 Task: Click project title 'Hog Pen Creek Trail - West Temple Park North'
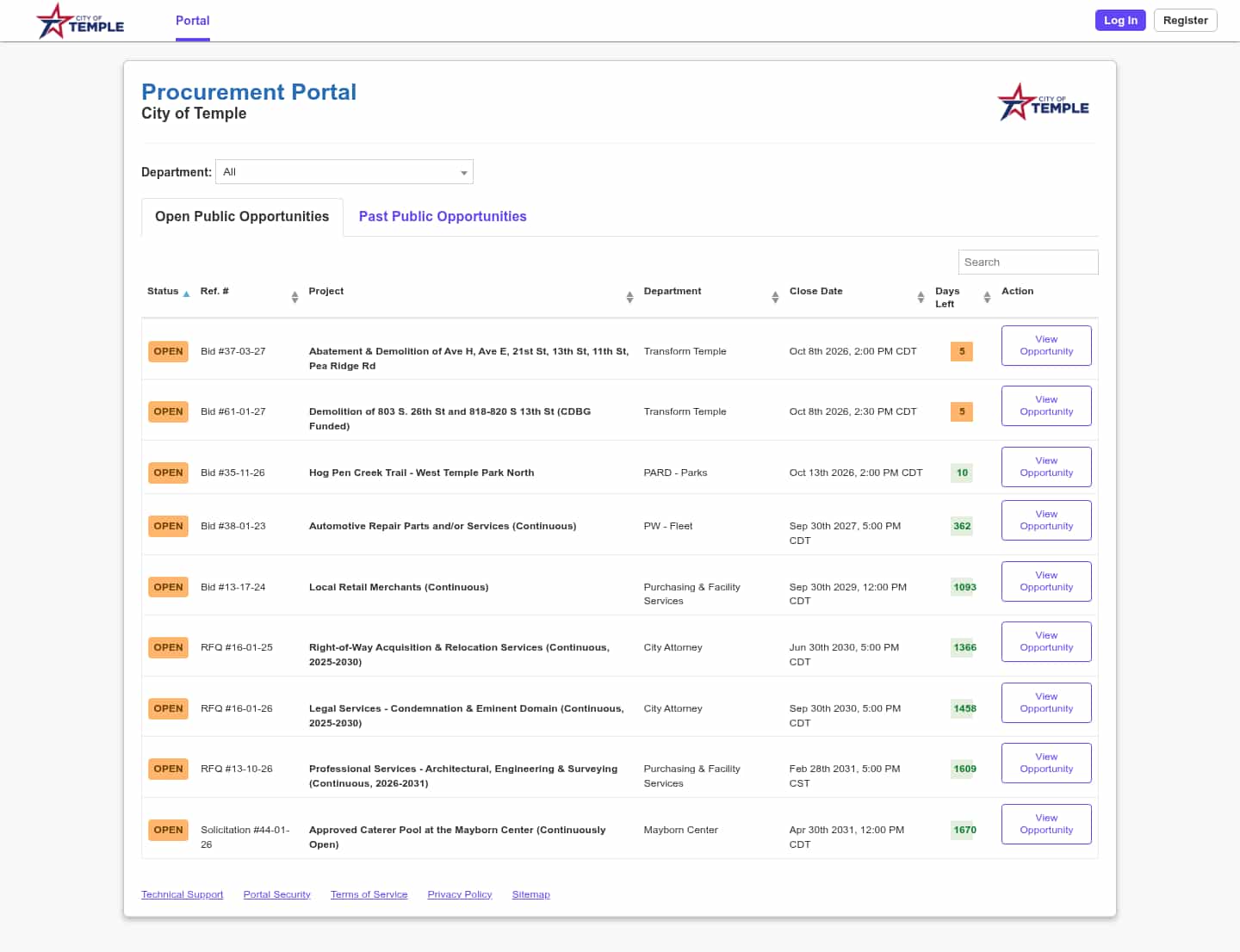(x=421, y=473)
